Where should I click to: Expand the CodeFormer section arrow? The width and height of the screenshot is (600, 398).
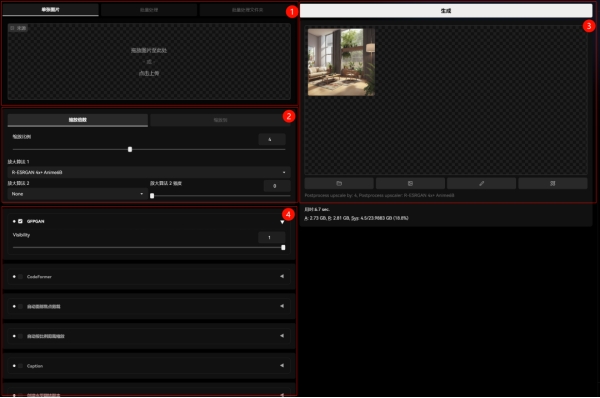click(282, 276)
